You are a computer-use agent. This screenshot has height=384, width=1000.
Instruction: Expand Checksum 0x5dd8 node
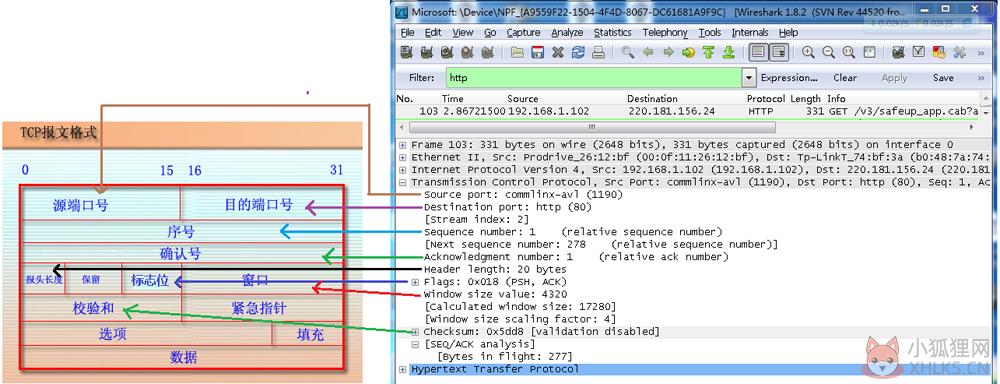(415, 332)
